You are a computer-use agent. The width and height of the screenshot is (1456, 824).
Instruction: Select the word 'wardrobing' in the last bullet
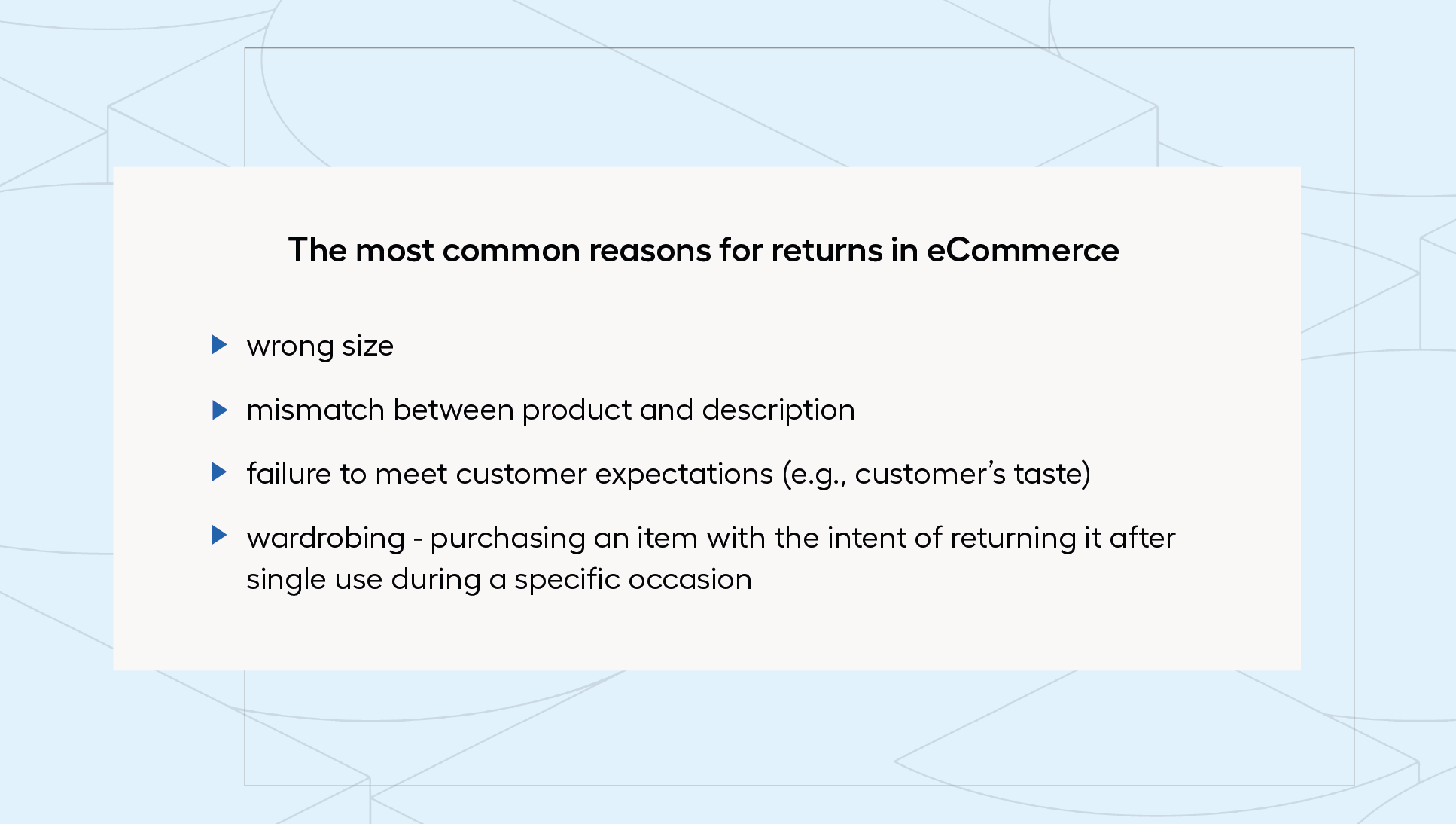pos(326,539)
